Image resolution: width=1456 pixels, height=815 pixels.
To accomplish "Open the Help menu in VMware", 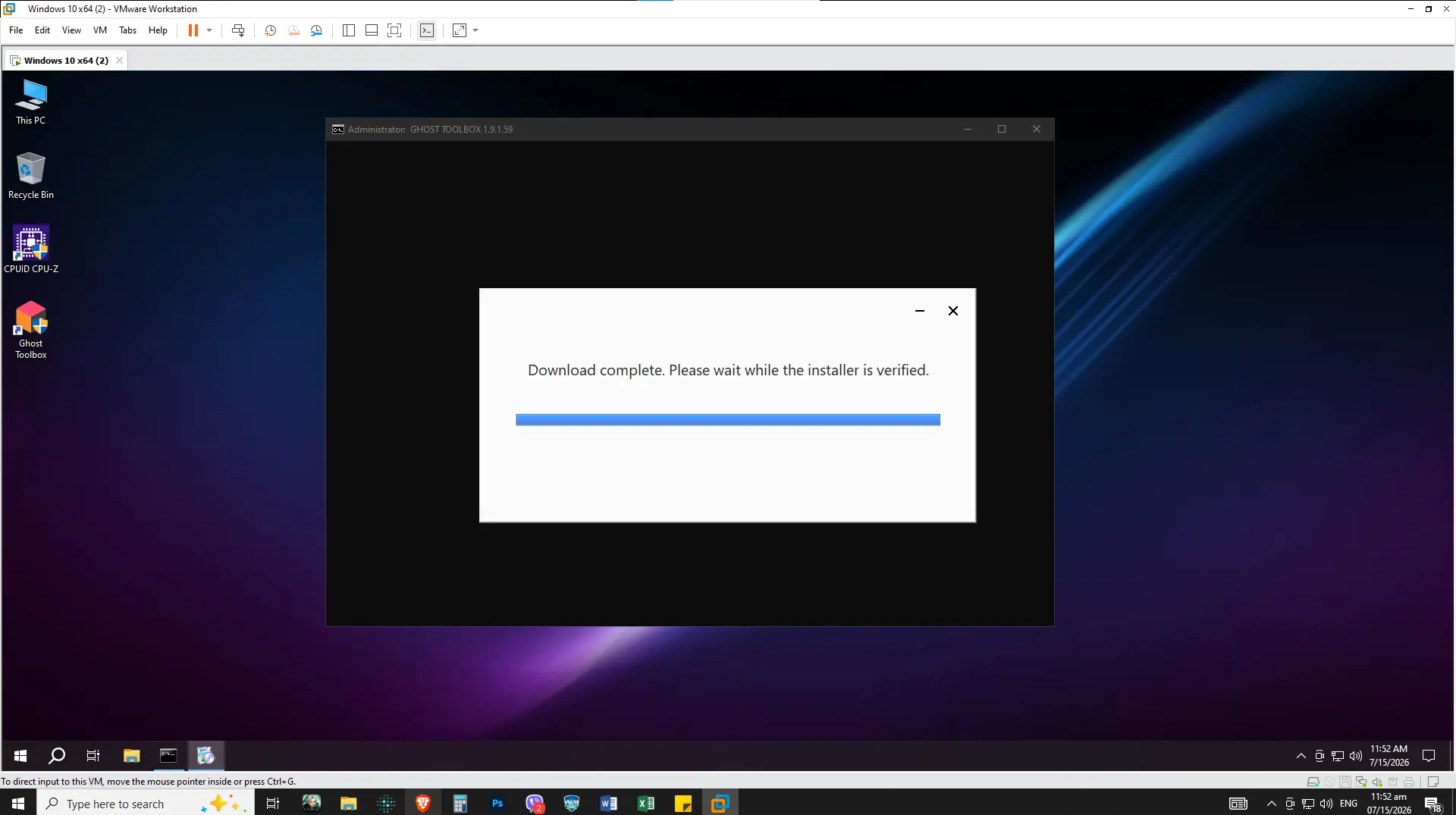I will point(158,30).
